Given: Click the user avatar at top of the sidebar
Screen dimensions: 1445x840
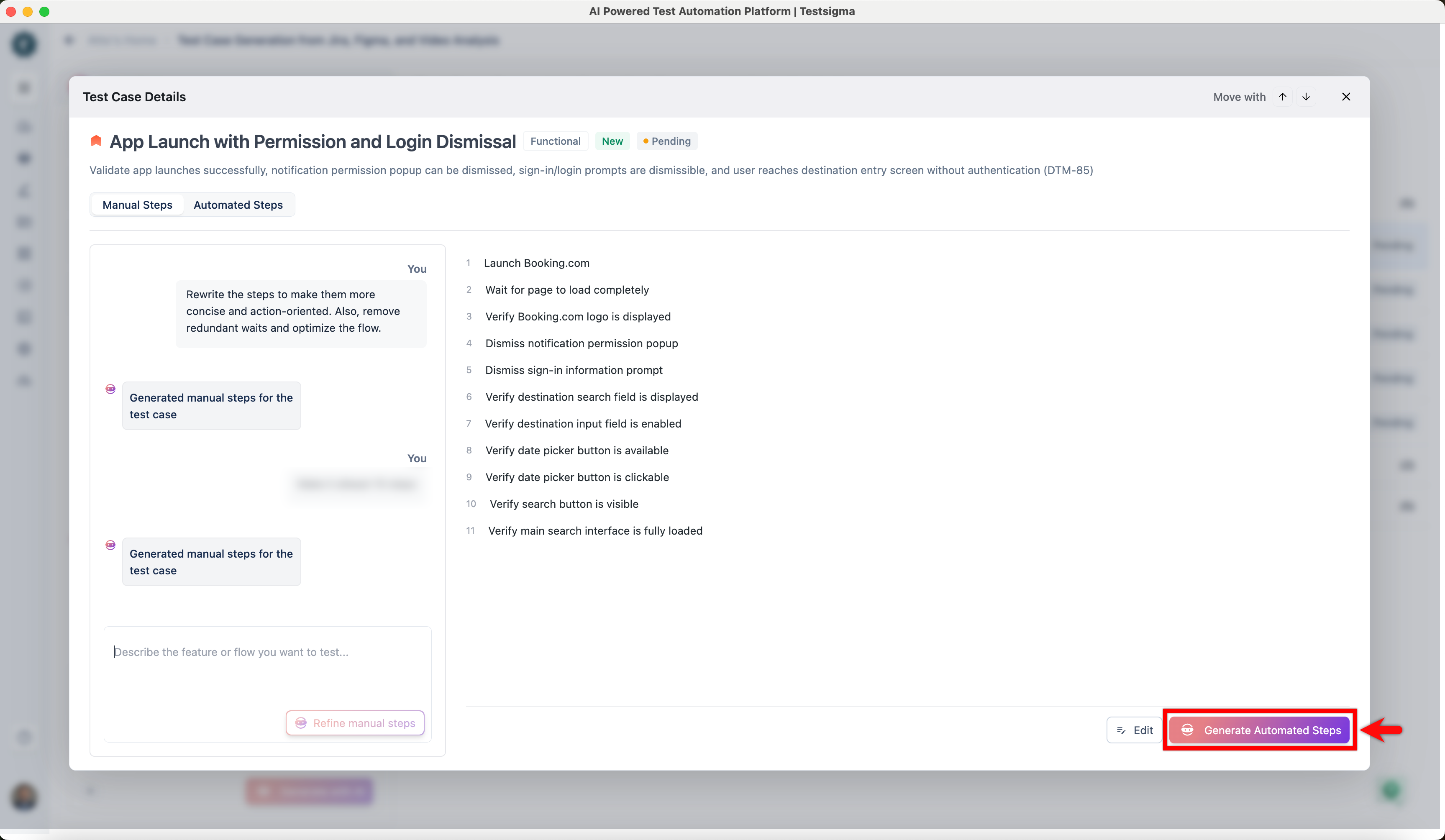Looking at the screenshot, I should [x=23, y=44].
